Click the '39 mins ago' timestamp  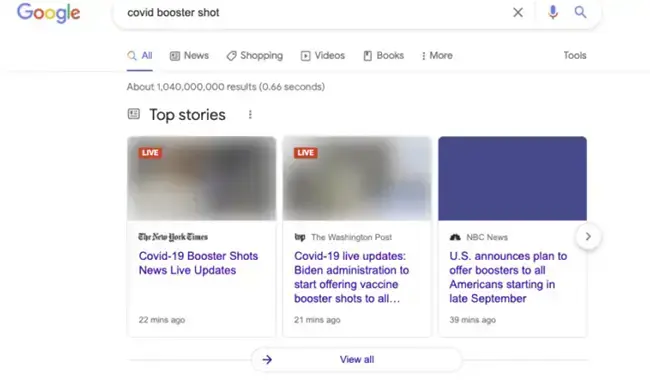point(473,320)
